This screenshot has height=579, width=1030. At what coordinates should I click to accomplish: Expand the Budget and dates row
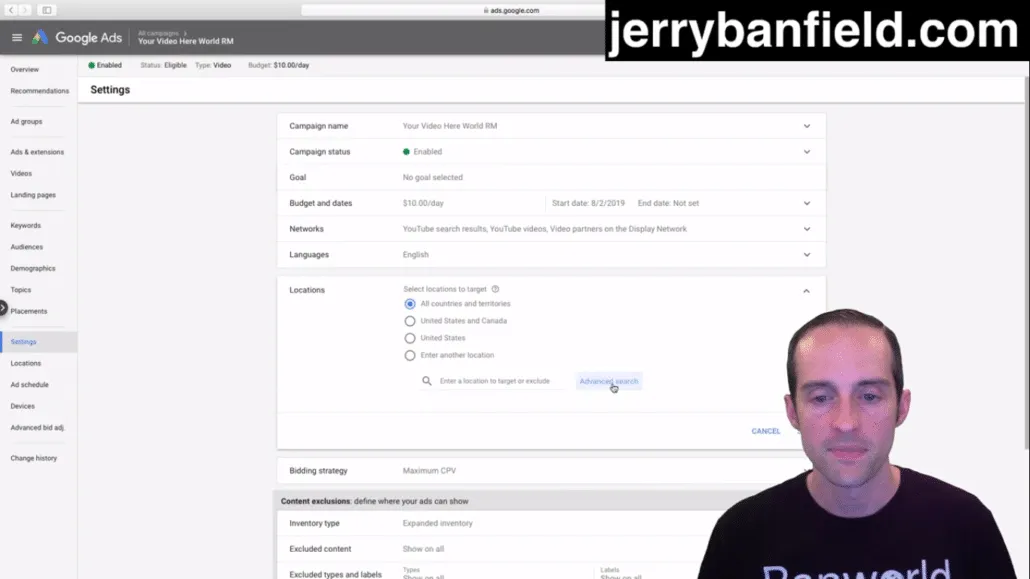[551, 203]
